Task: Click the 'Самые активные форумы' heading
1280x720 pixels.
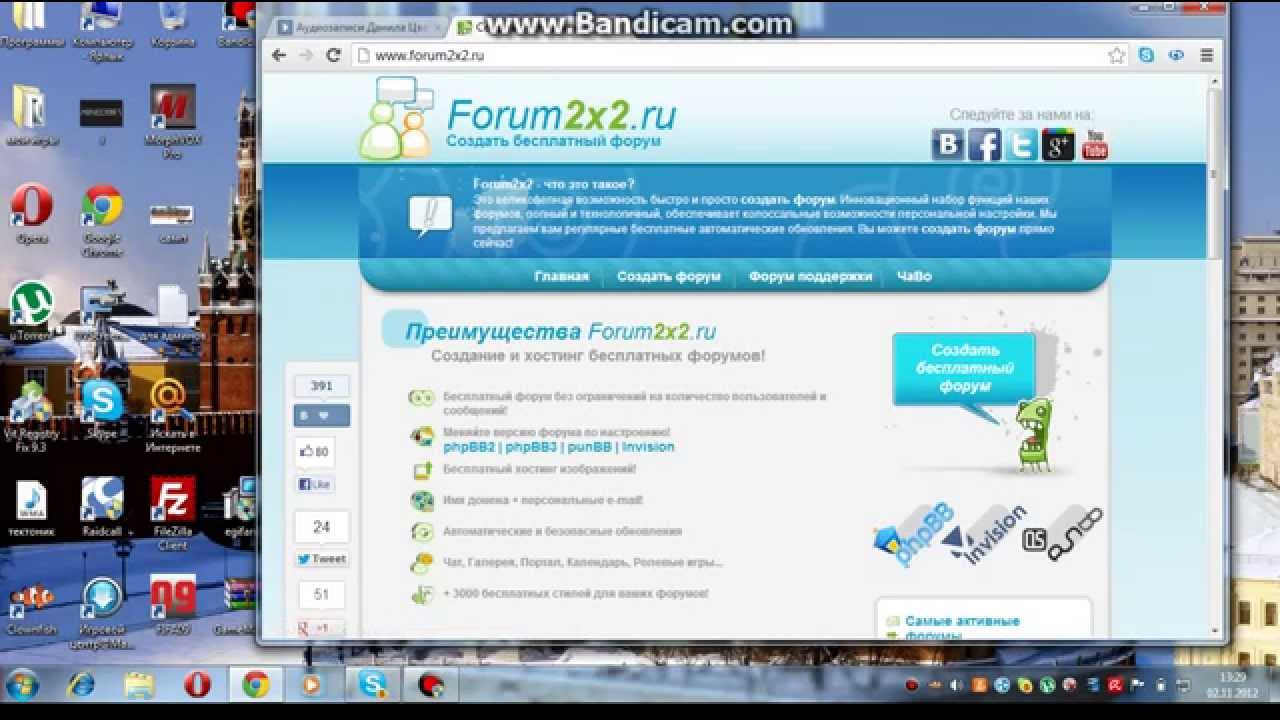Action: [962, 628]
